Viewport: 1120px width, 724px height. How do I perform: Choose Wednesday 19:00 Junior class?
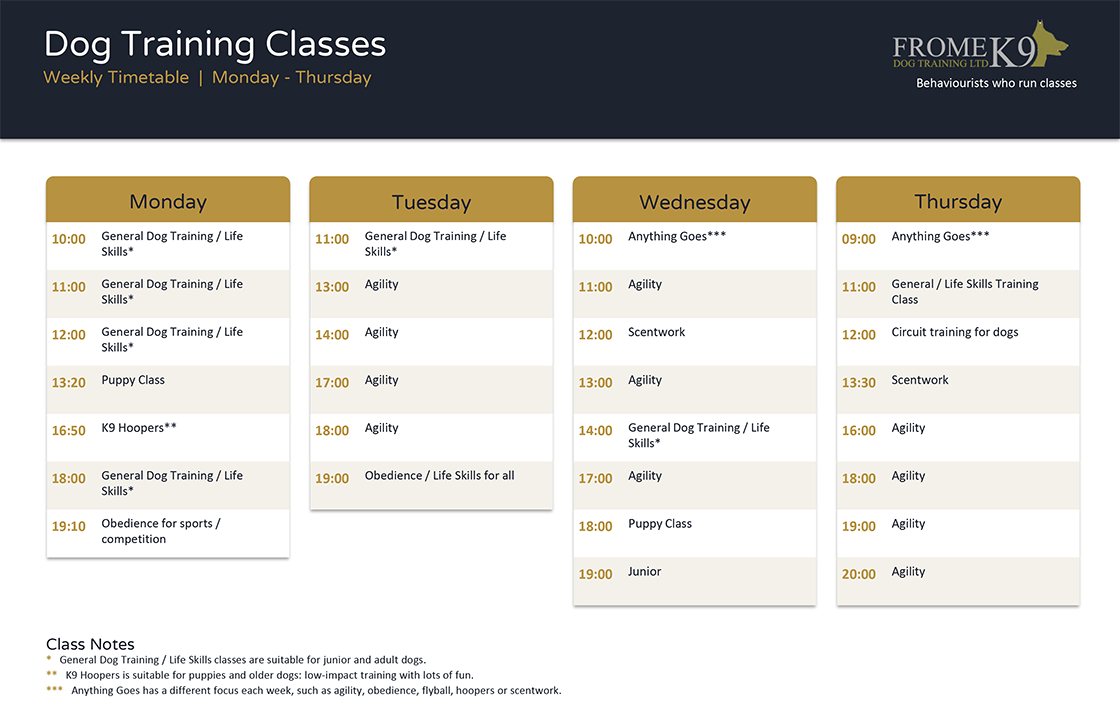pyautogui.click(x=694, y=581)
